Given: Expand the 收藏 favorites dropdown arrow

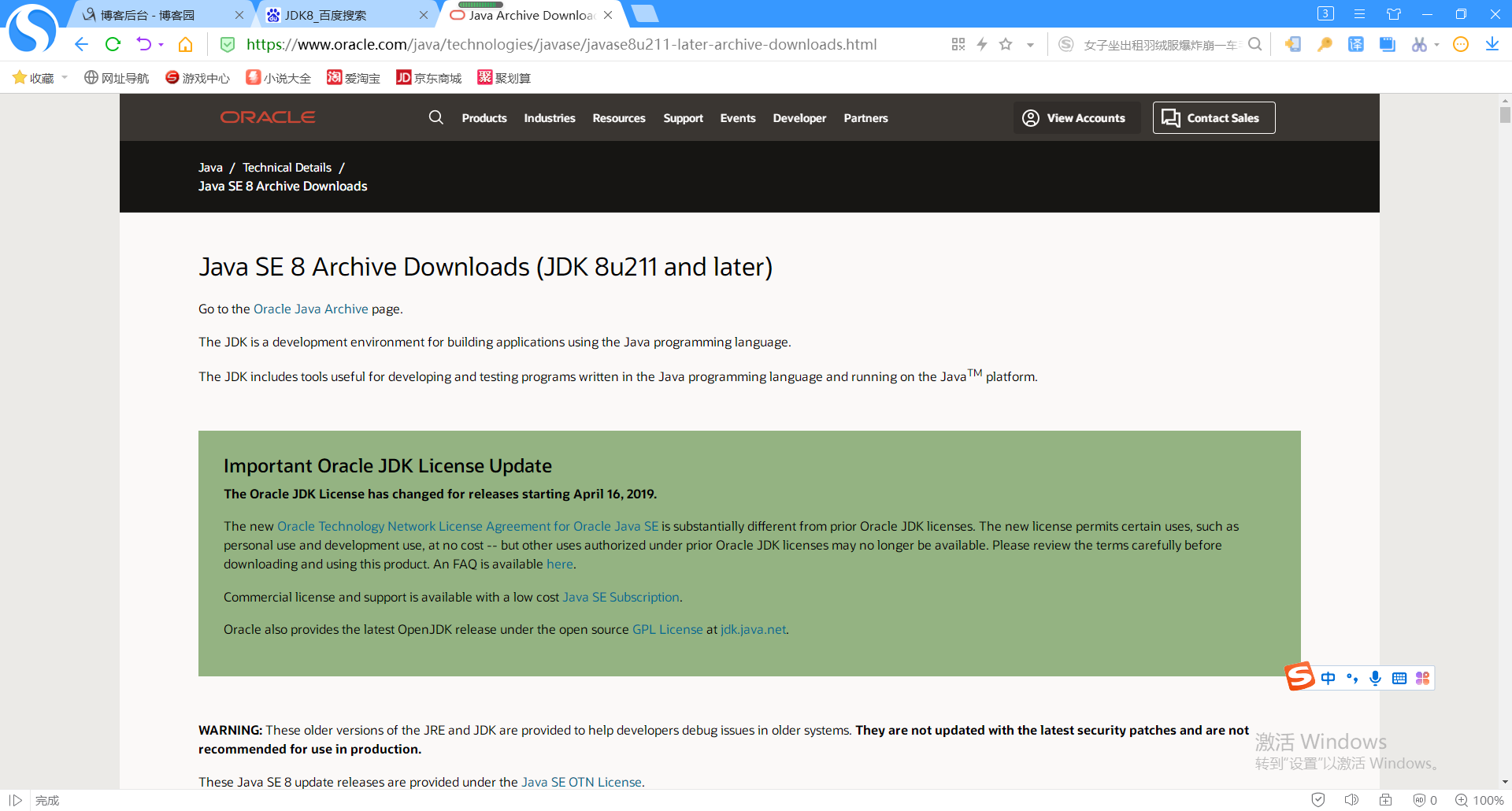Looking at the screenshot, I should tap(65, 77).
